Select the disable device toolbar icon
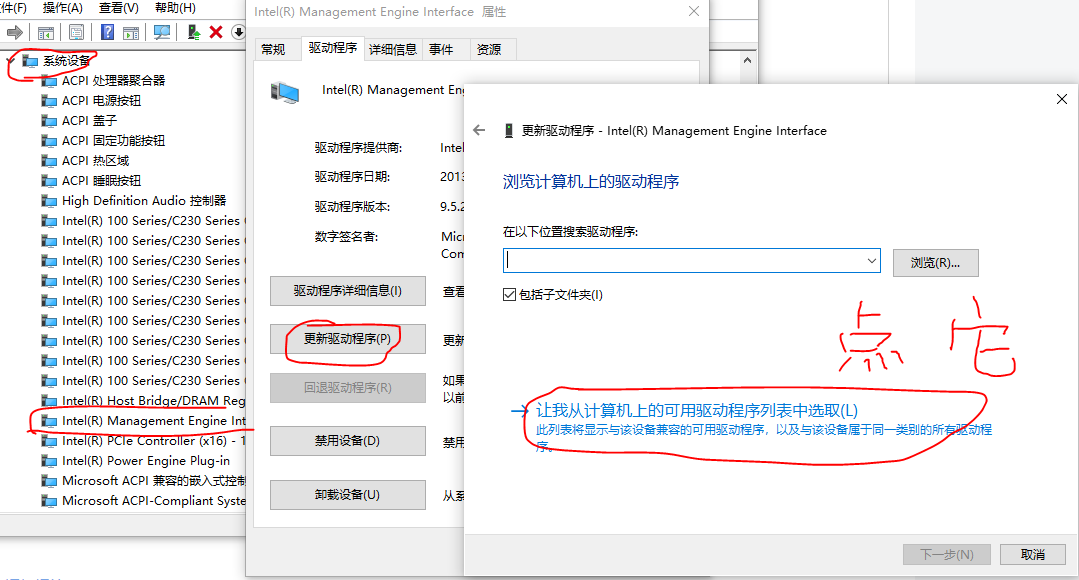Screen dimensions: 1079x580 tap(237, 31)
